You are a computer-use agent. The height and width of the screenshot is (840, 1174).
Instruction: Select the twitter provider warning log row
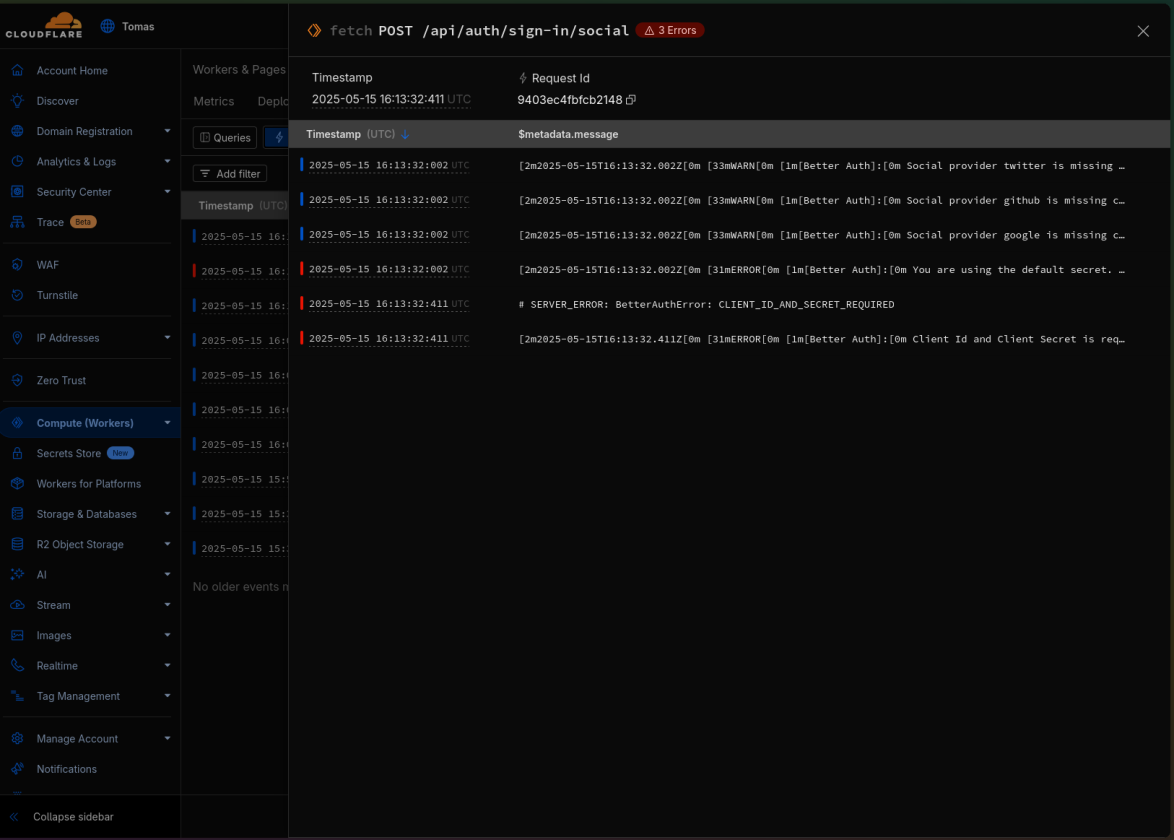click(729, 165)
